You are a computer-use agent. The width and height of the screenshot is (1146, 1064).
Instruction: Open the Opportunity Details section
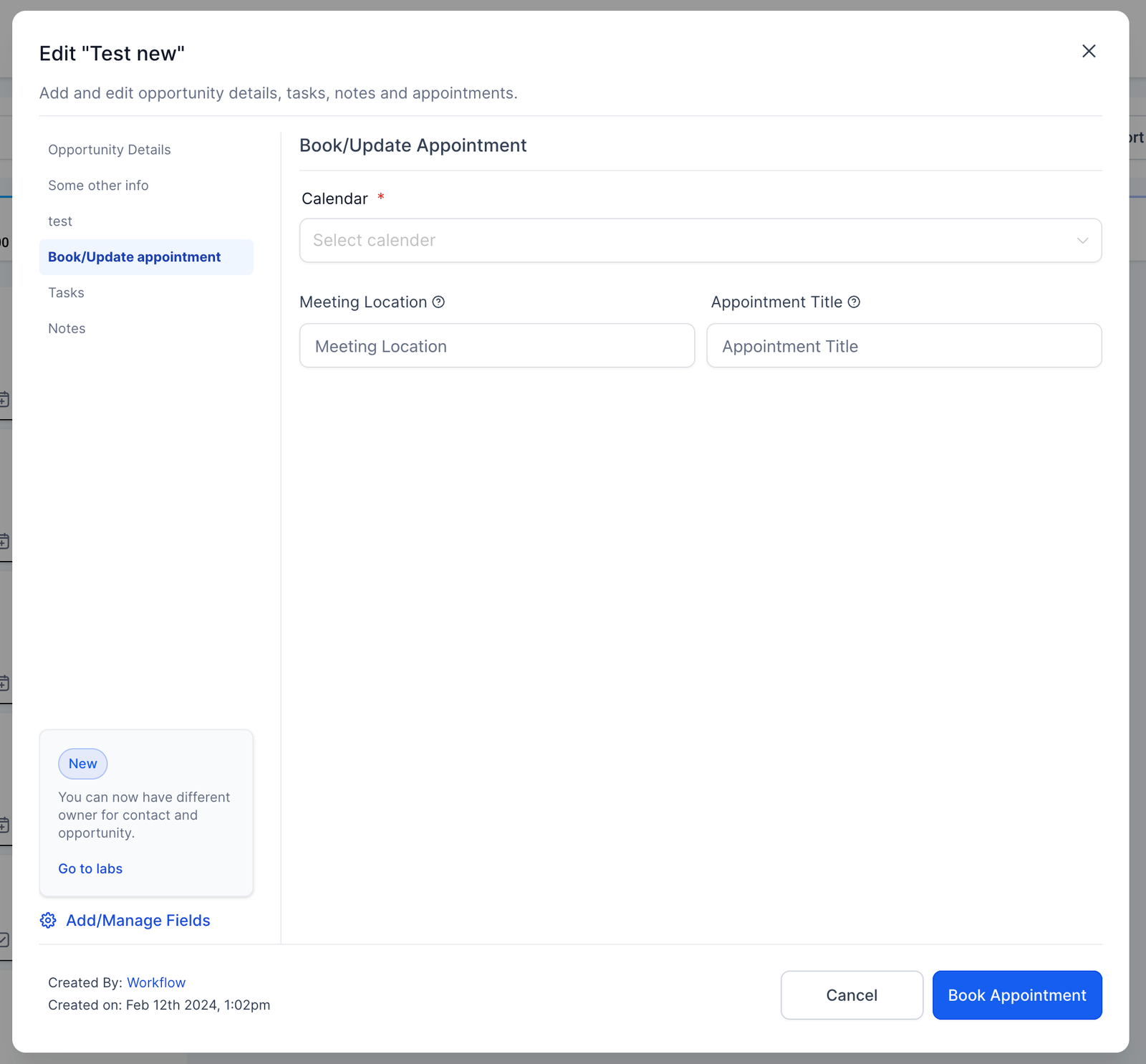click(x=110, y=150)
